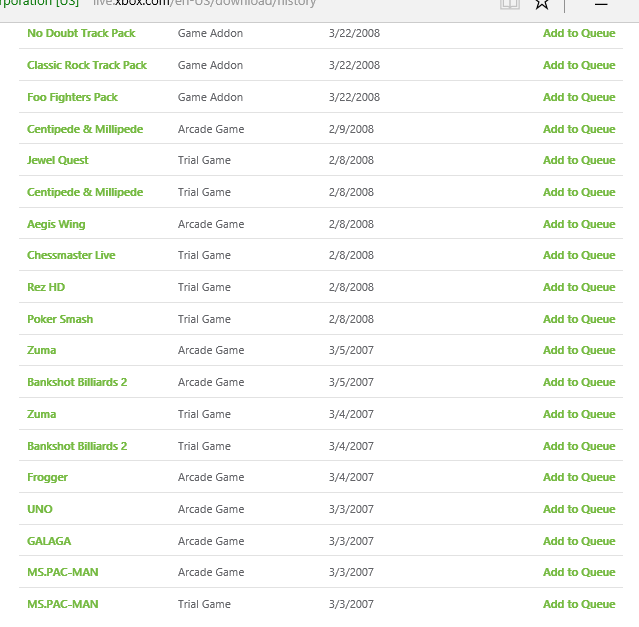This screenshot has width=639, height=627.
Task: Click 3/5/2007 date in Zuma Arcade row
Action: 351,350
